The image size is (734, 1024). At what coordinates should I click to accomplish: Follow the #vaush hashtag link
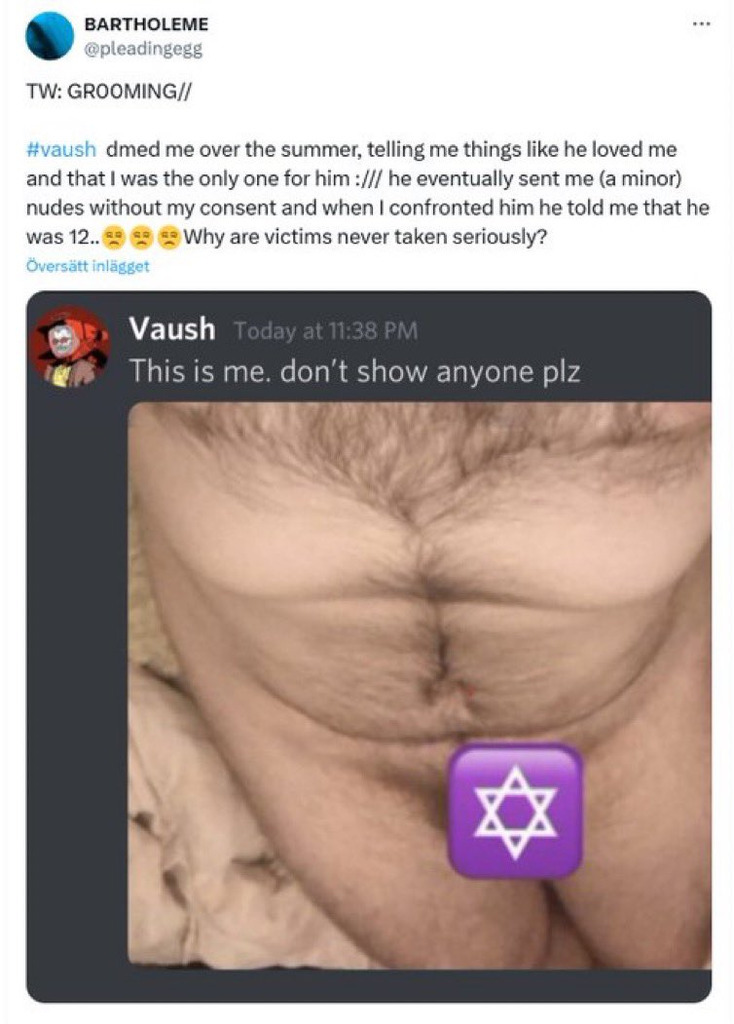(61, 150)
